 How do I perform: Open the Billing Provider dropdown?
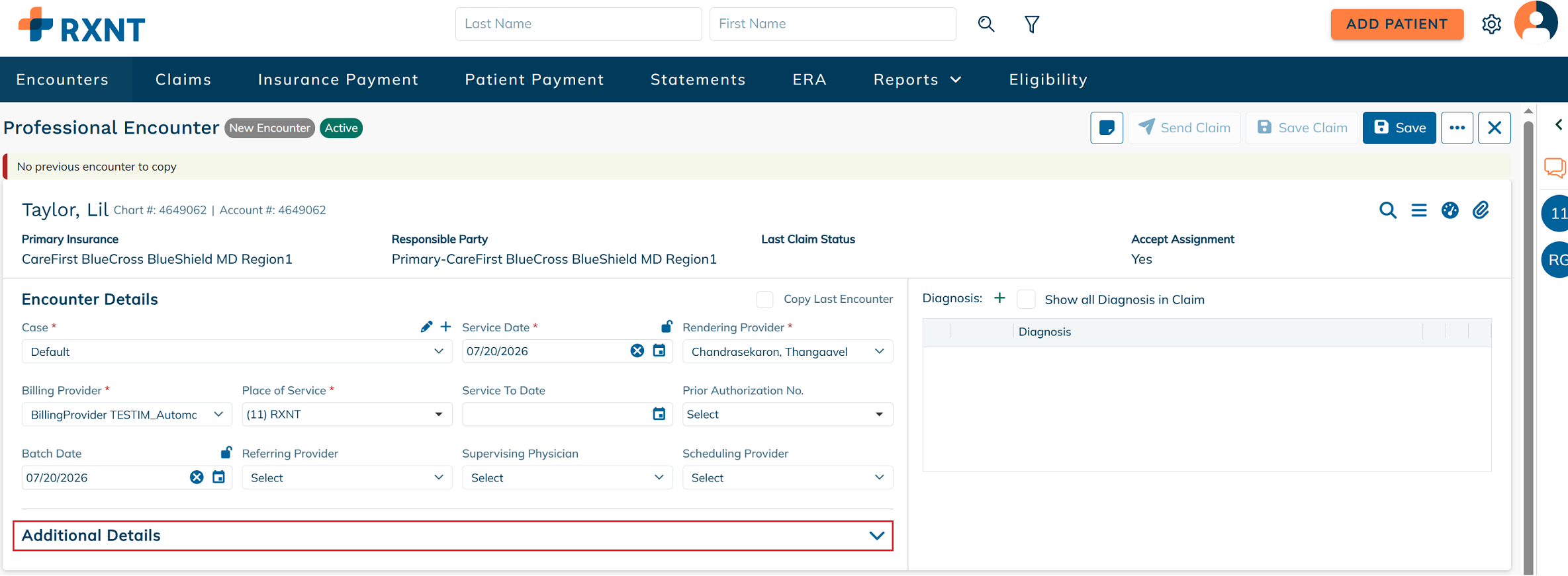(x=127, y=415)
